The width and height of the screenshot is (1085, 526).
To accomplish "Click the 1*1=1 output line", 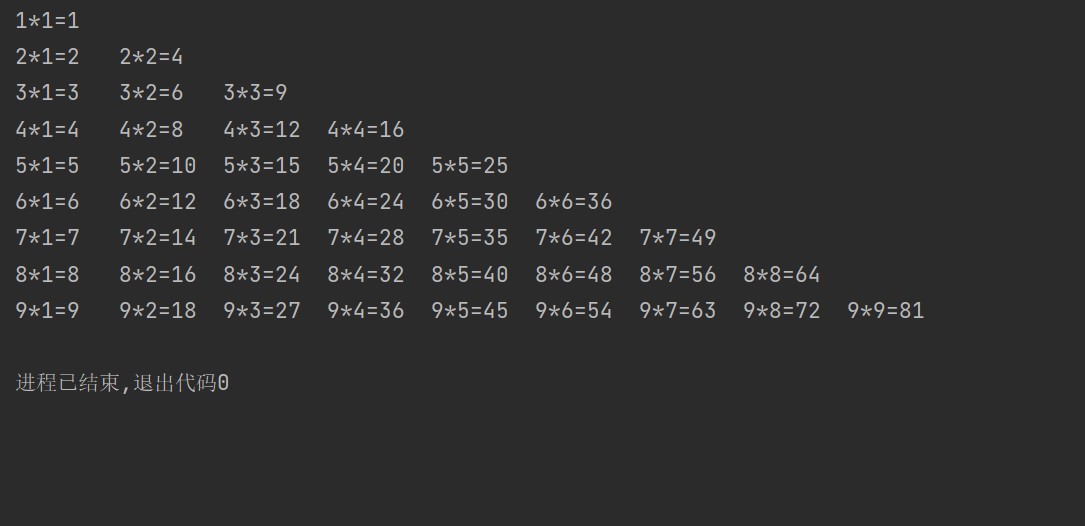I will 47,21.
